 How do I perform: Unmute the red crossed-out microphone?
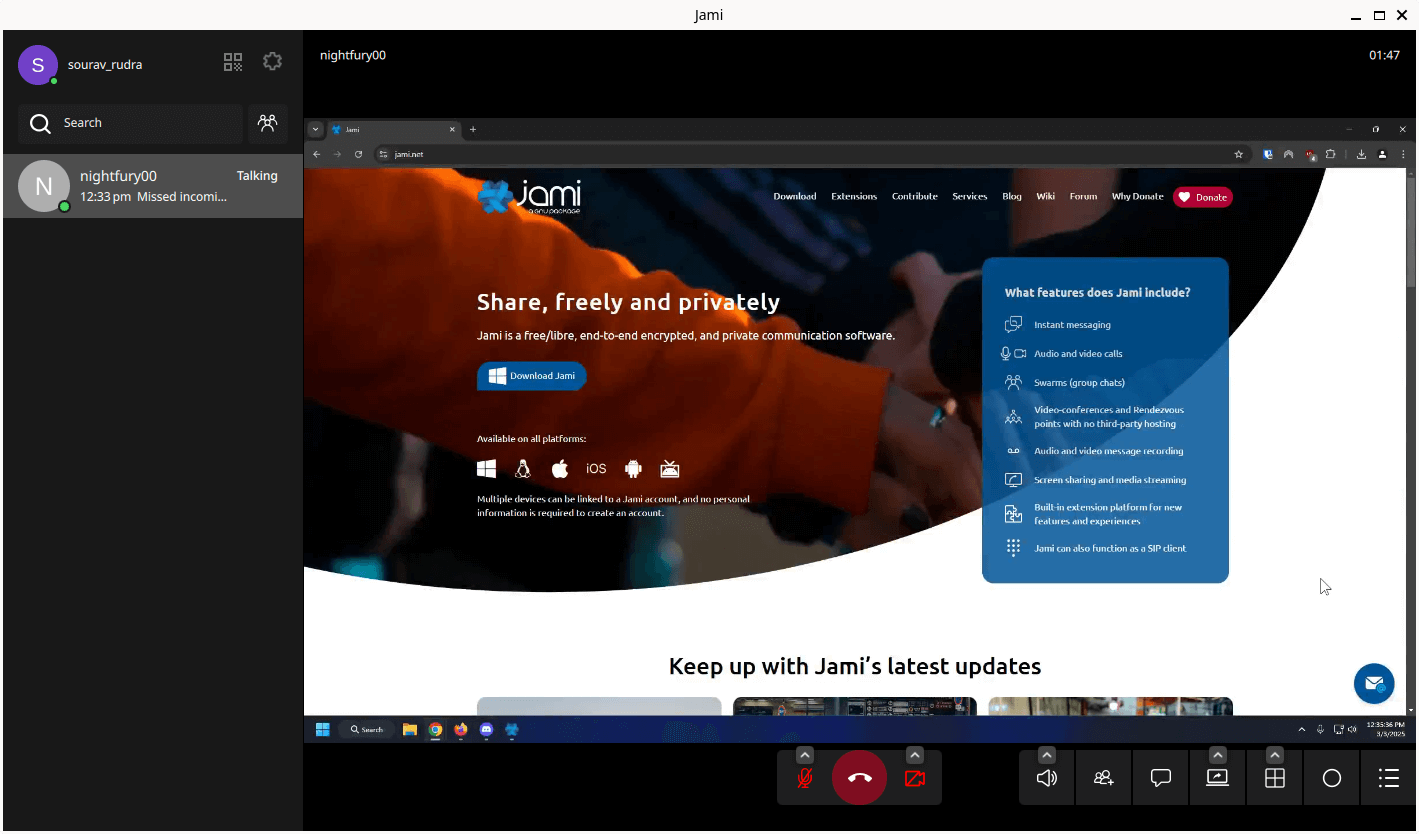point(804,777)
